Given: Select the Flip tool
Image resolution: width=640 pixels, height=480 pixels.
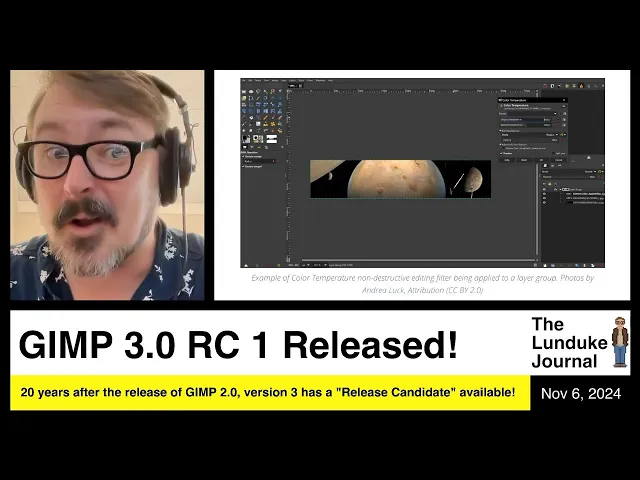Looking at the screenshot, I should (x=266, y=111).
